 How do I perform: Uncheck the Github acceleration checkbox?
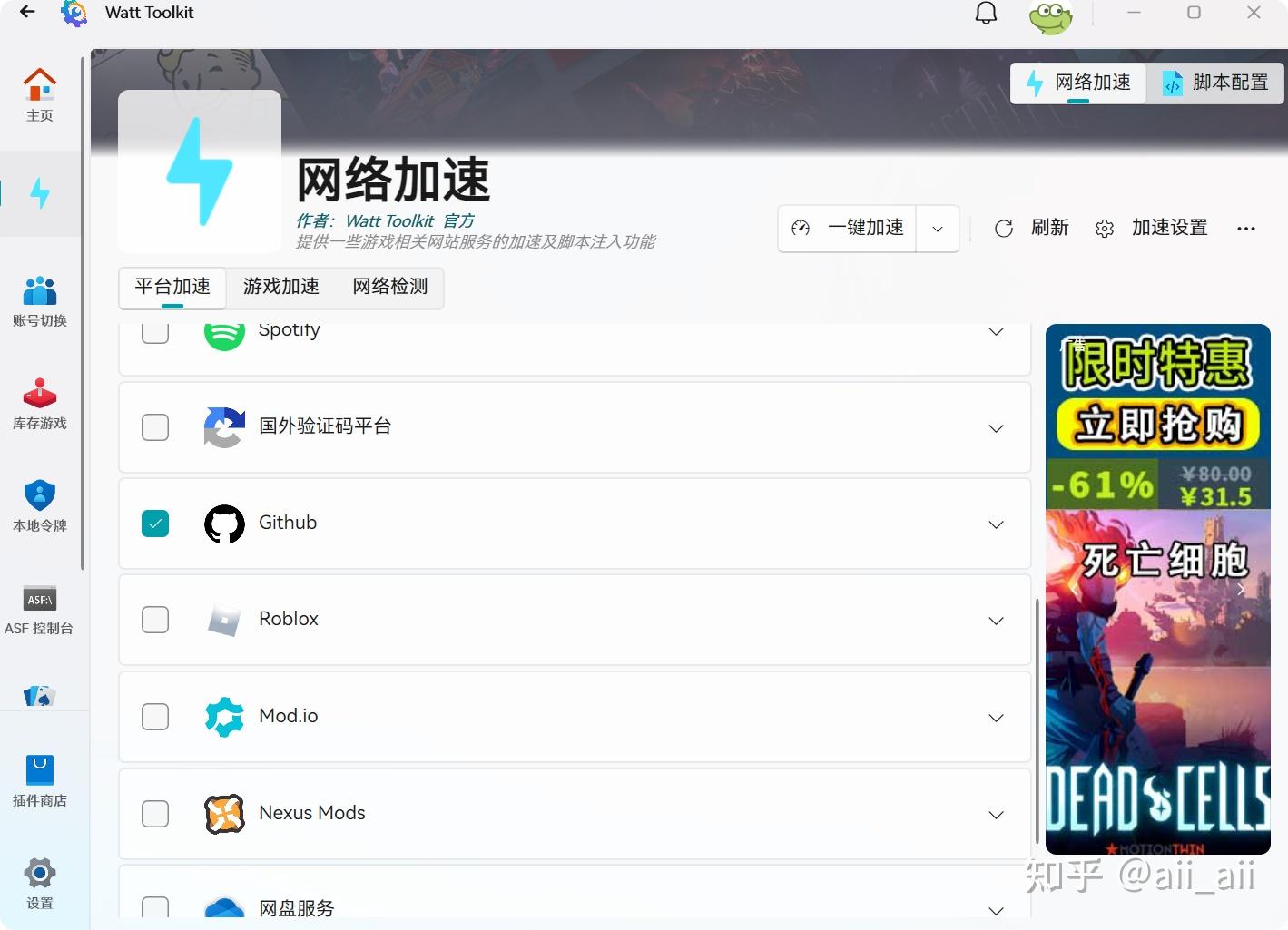154,524
